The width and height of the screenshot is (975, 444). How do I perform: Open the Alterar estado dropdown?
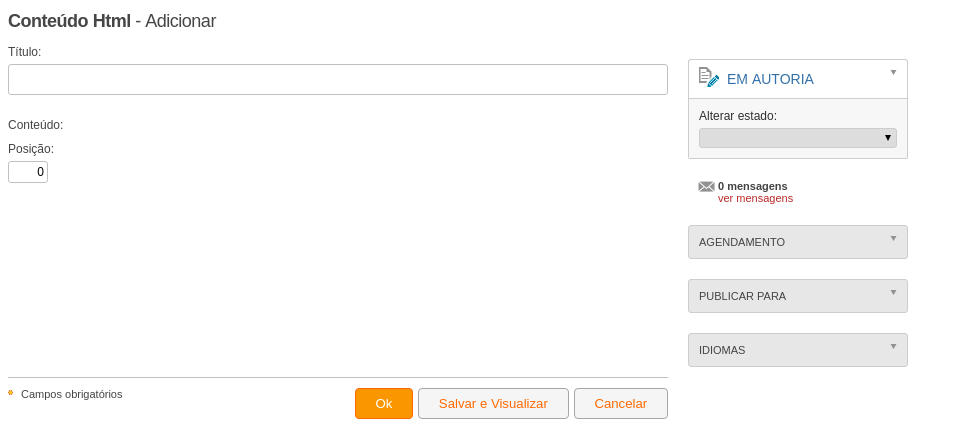point(798,138)
